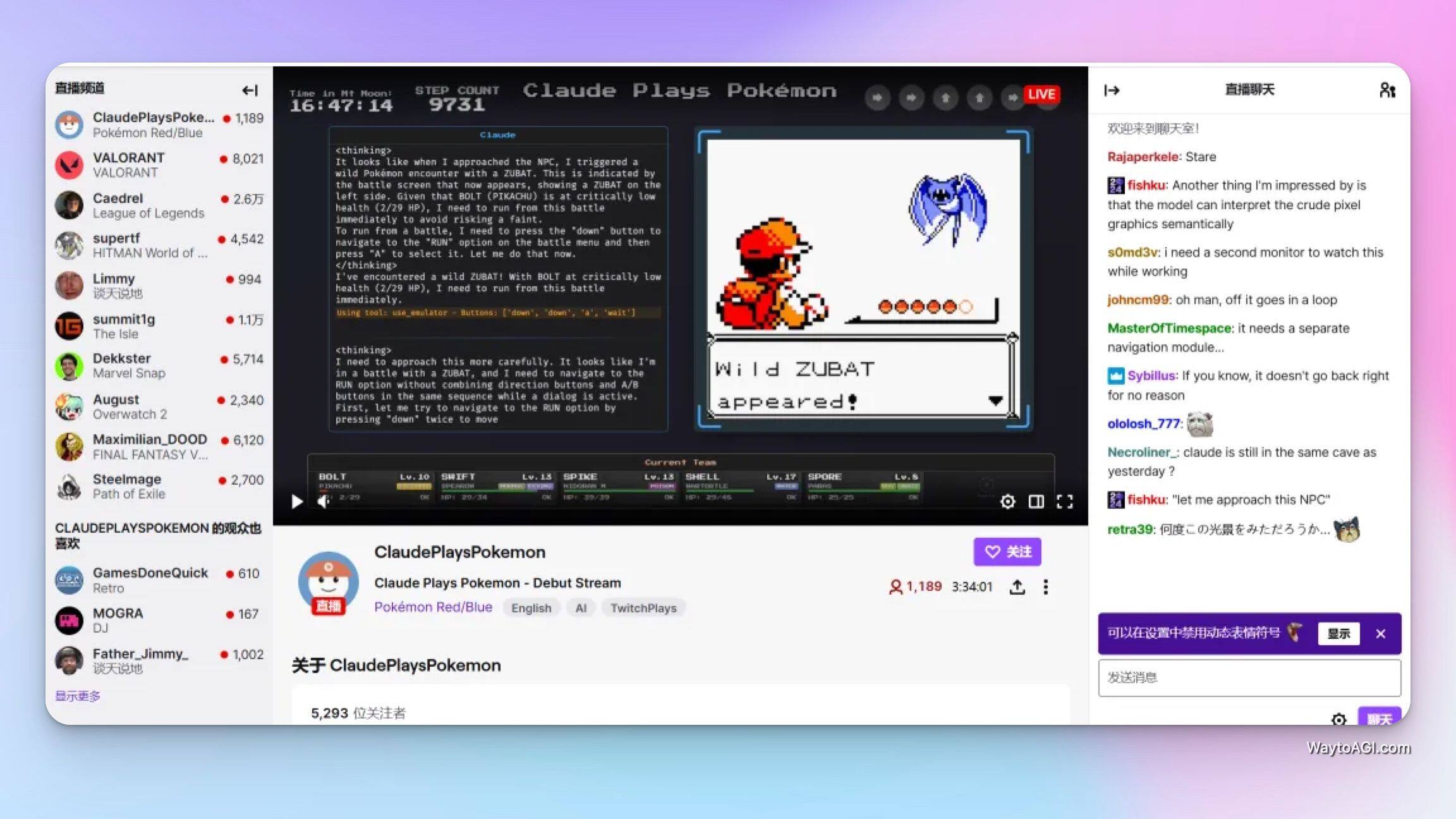Click Rajaperkele's username in chat
The width and height of the screenshot is (1456, 819).
[1143, 157]
